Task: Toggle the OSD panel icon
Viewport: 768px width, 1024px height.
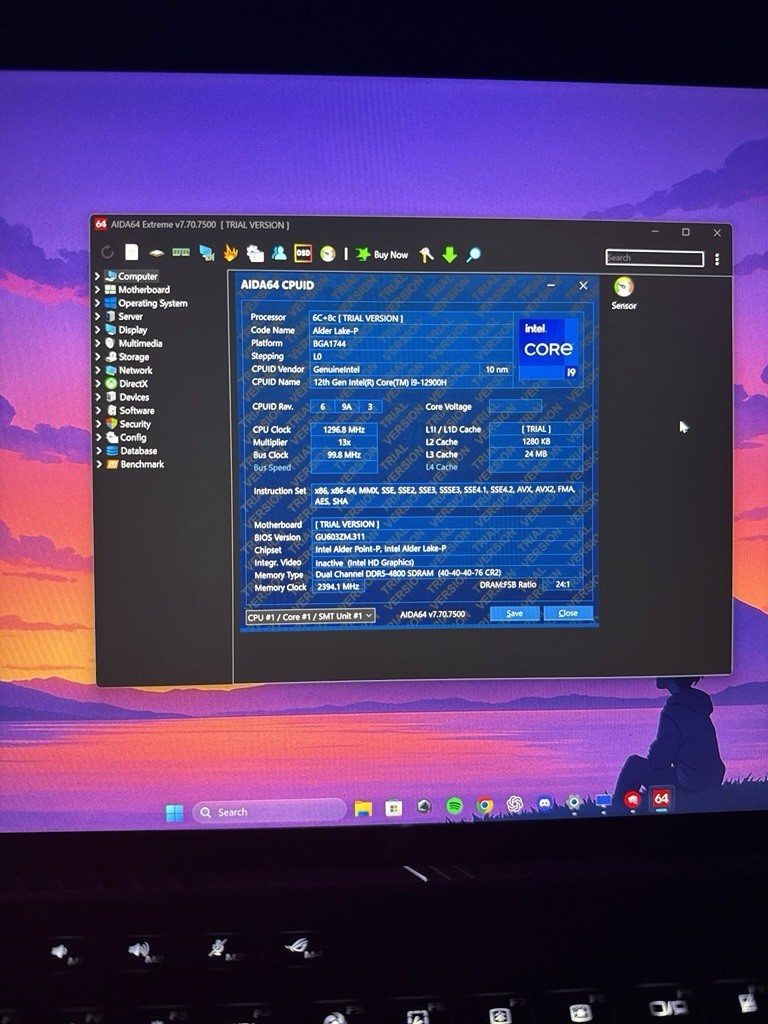Action: pyautogui.click(x=303, y=253)
